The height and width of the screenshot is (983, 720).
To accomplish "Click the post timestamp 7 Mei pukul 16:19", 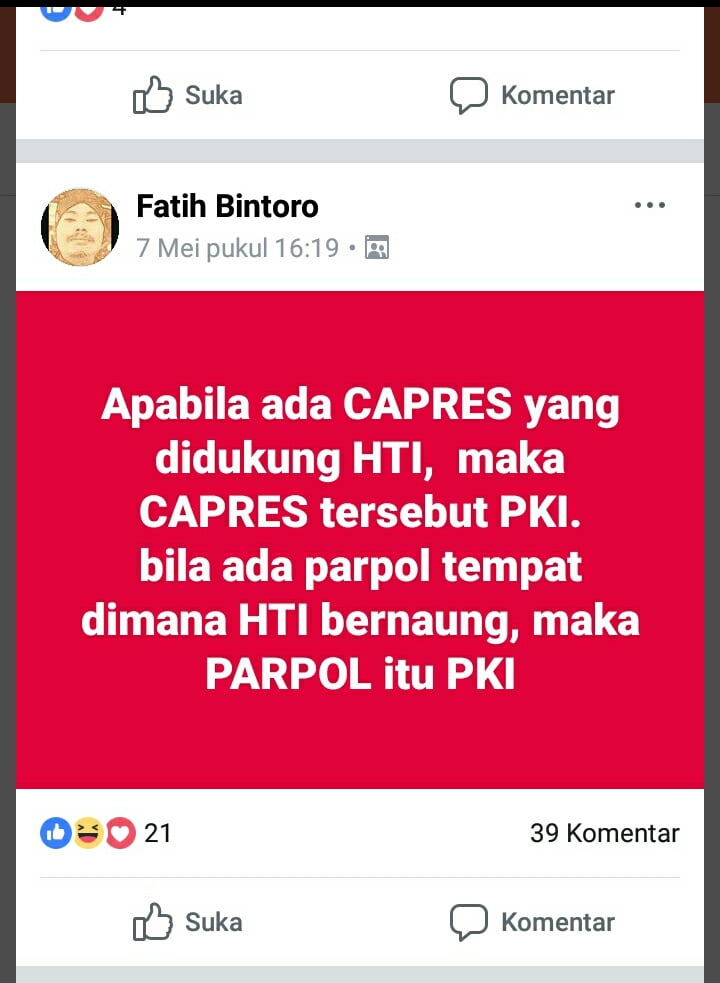I will [x=238, y=248].
